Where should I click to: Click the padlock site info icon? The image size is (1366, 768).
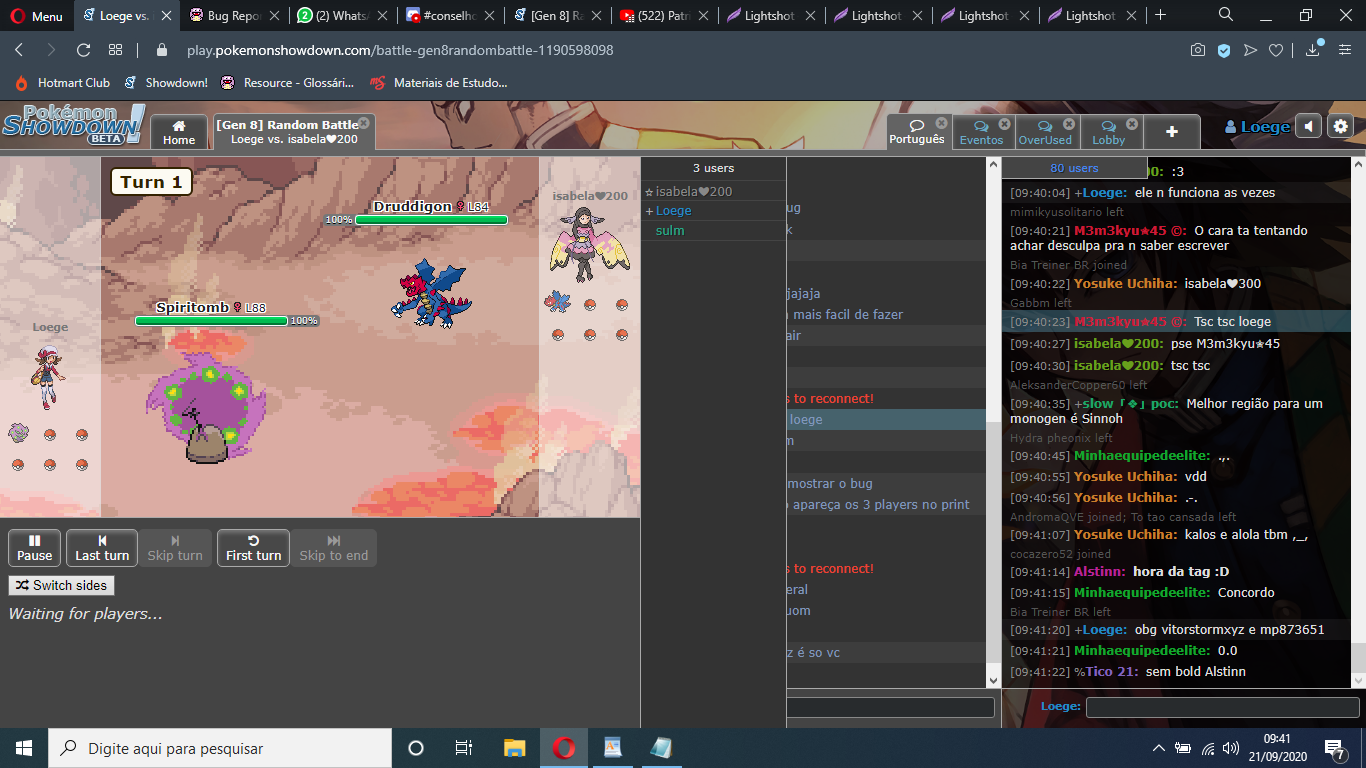pyautogui.click(x=163, y=50)
